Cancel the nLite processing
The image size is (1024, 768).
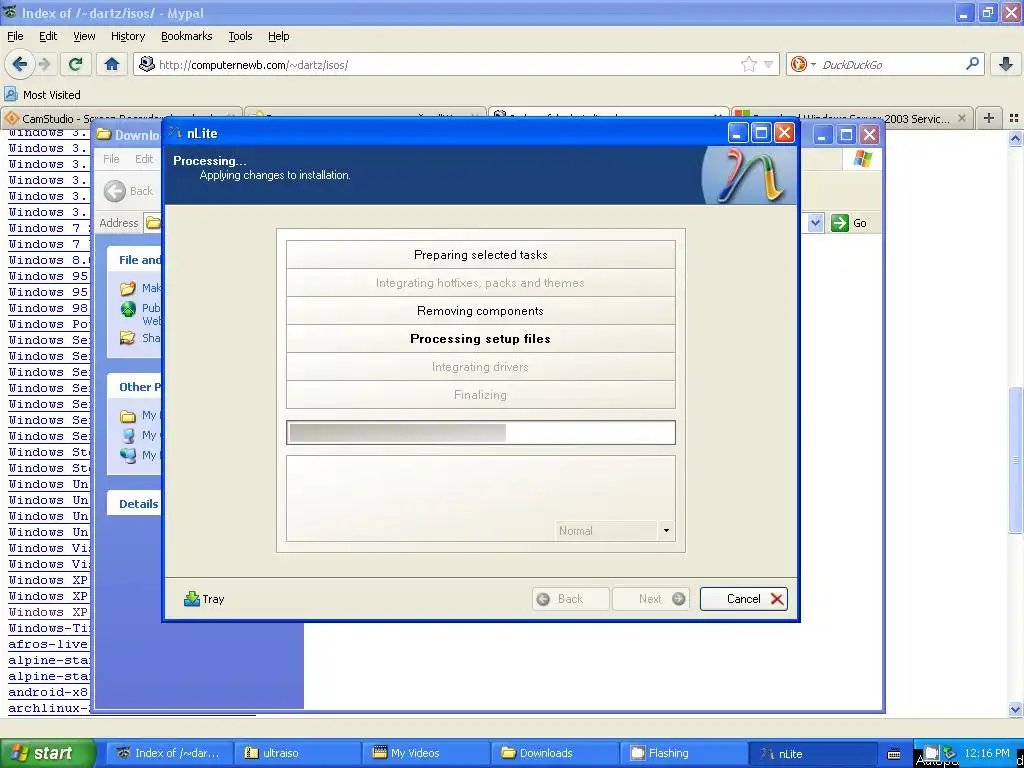pos(744,599)
